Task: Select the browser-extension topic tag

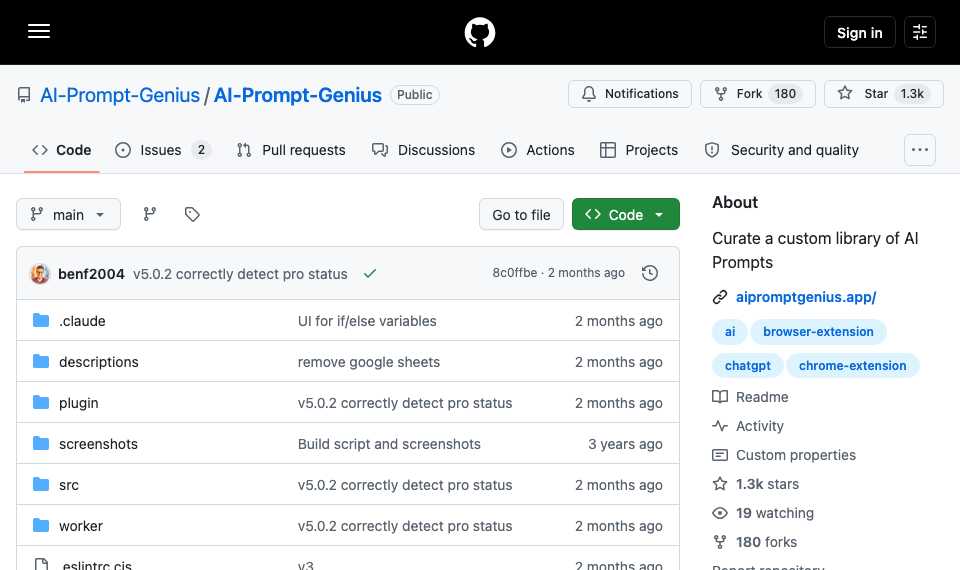Action: (818, 331)
